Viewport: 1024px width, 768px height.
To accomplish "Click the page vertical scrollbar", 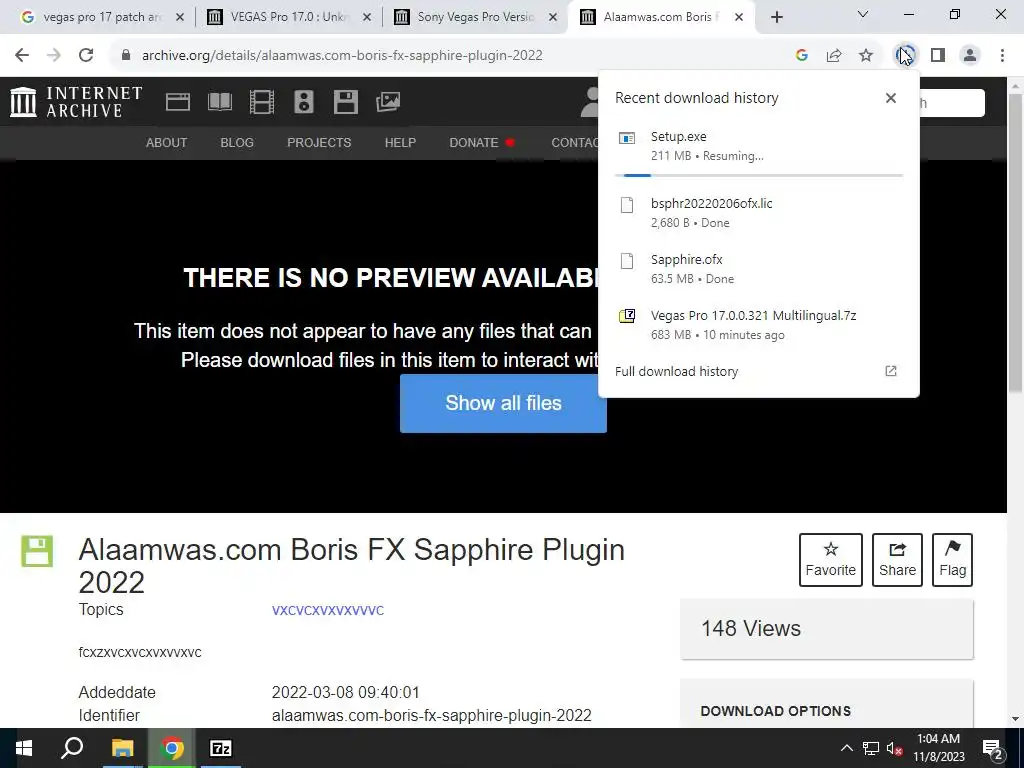I will 1015,242.
